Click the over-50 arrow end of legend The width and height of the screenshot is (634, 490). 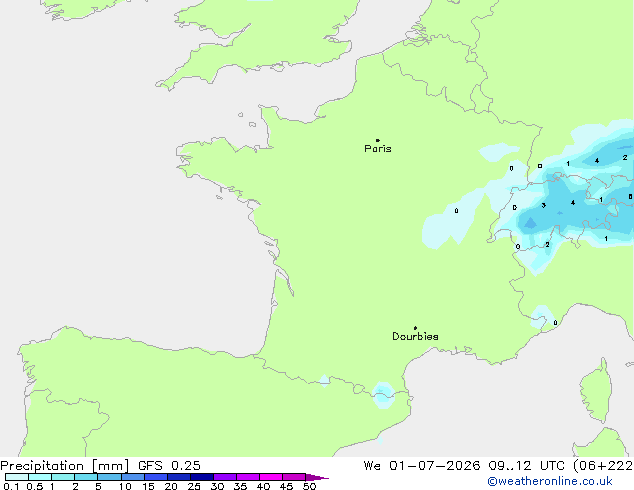pos(317,477)
